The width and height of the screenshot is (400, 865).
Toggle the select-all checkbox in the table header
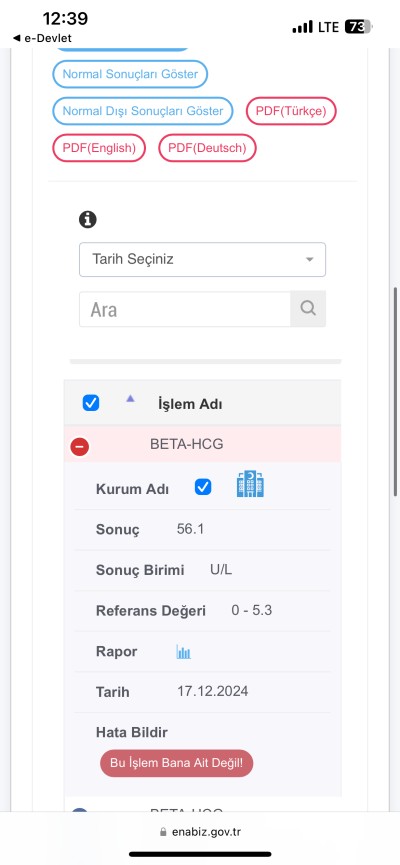pyautogui.click(x=91, y=403)
